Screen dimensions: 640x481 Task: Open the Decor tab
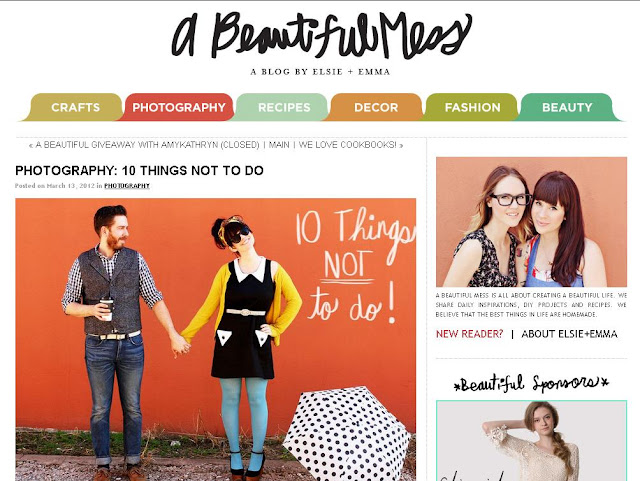click(x=376, y=107)
